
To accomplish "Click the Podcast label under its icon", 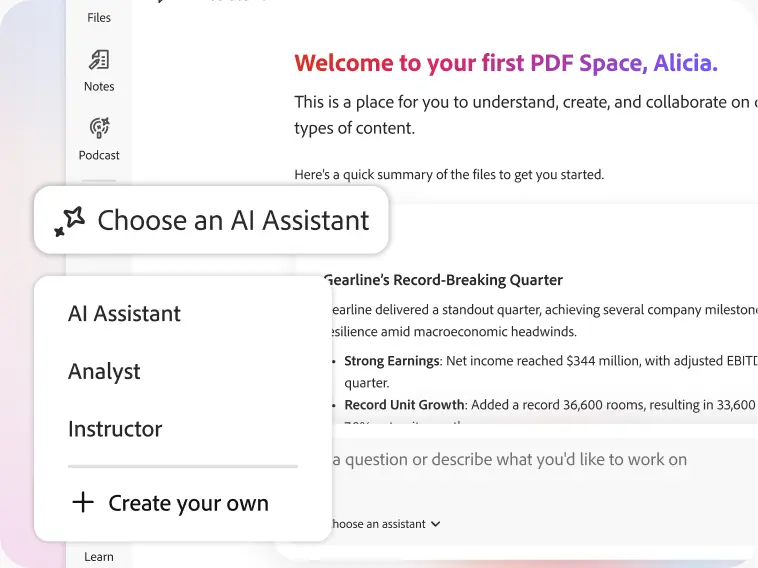I will click(99, 155).
